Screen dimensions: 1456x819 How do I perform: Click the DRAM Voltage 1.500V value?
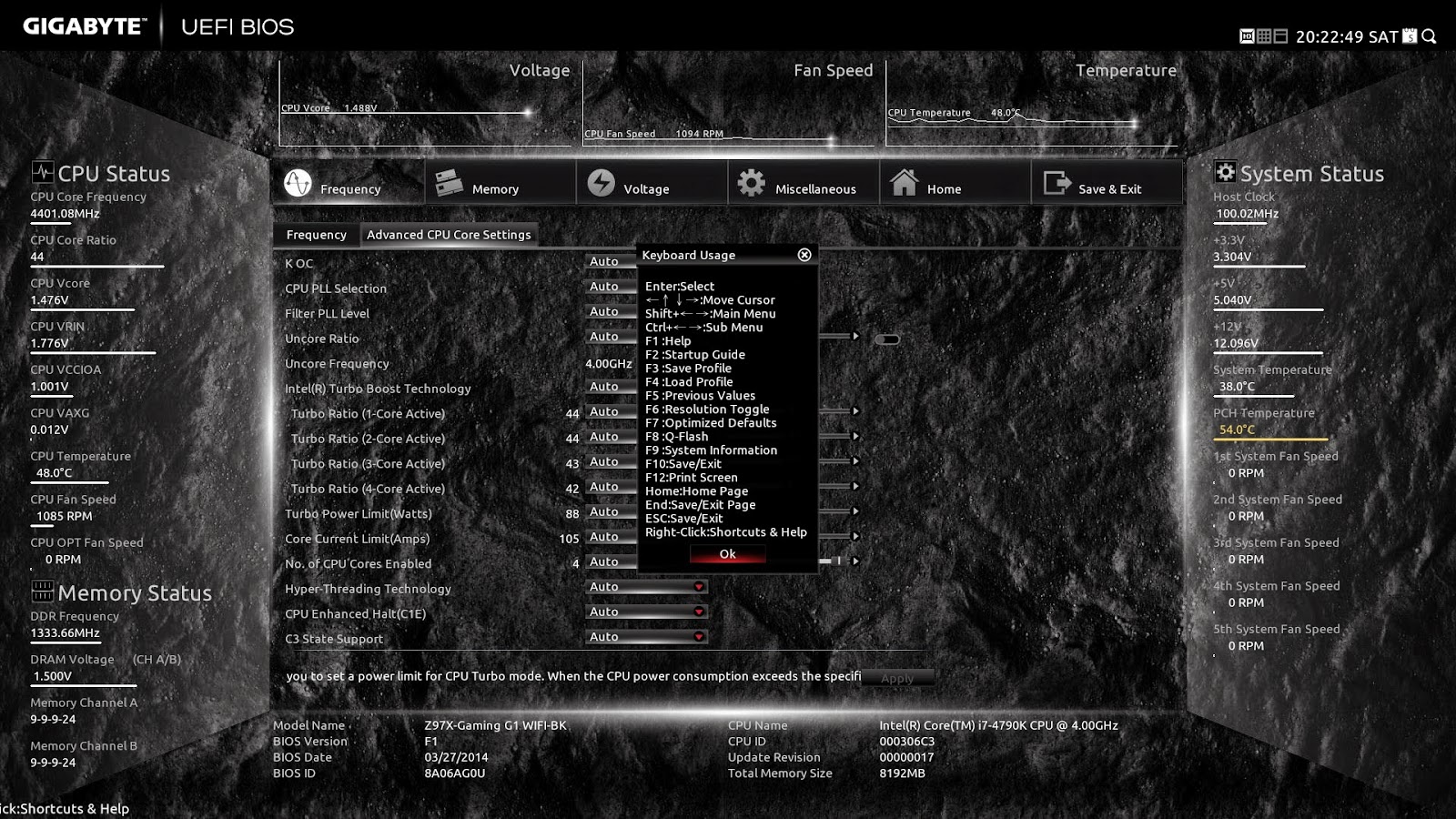pyautogui.click(x=52, y=676)
